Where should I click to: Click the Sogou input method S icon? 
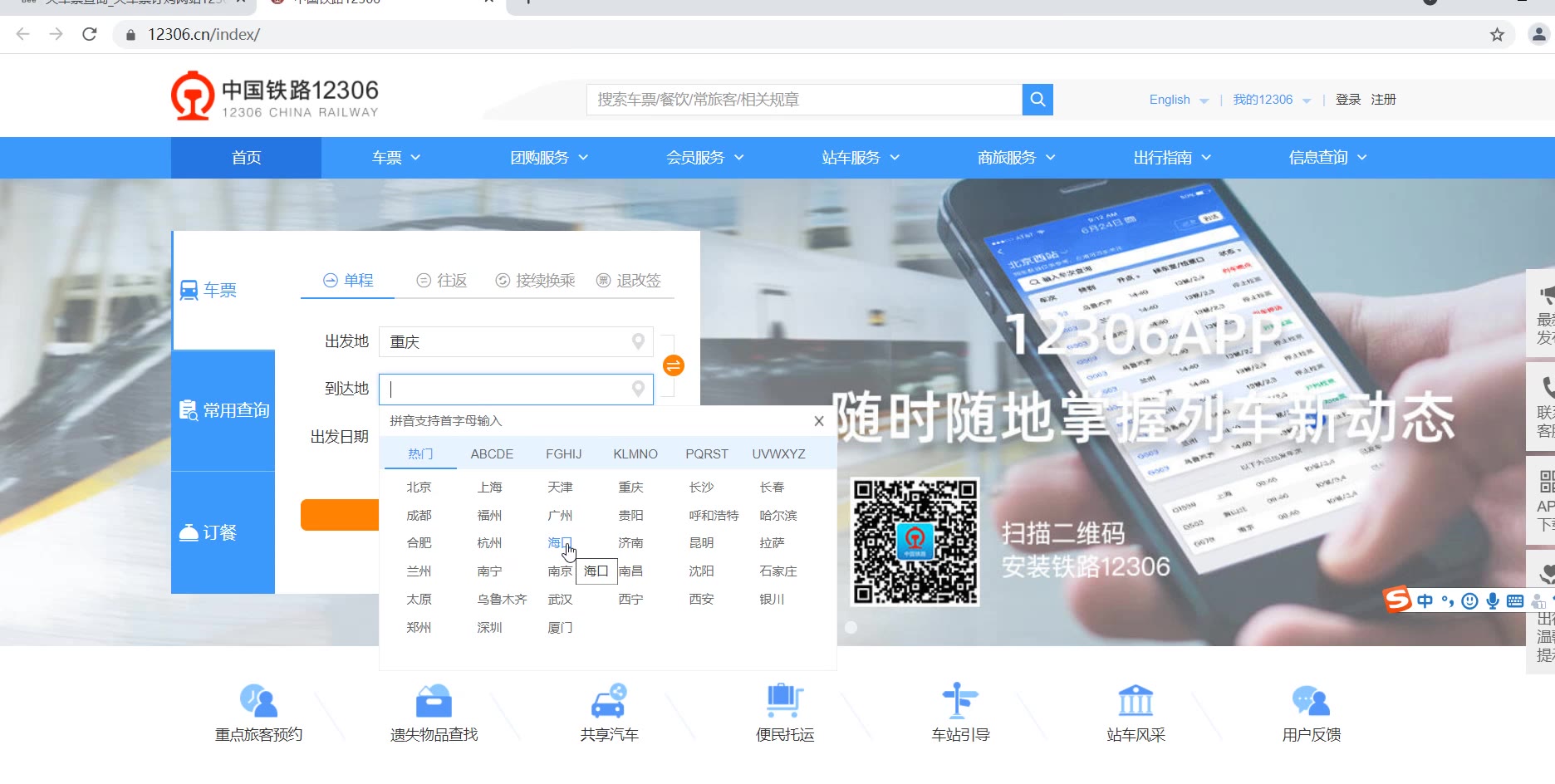coord(1397,600)
